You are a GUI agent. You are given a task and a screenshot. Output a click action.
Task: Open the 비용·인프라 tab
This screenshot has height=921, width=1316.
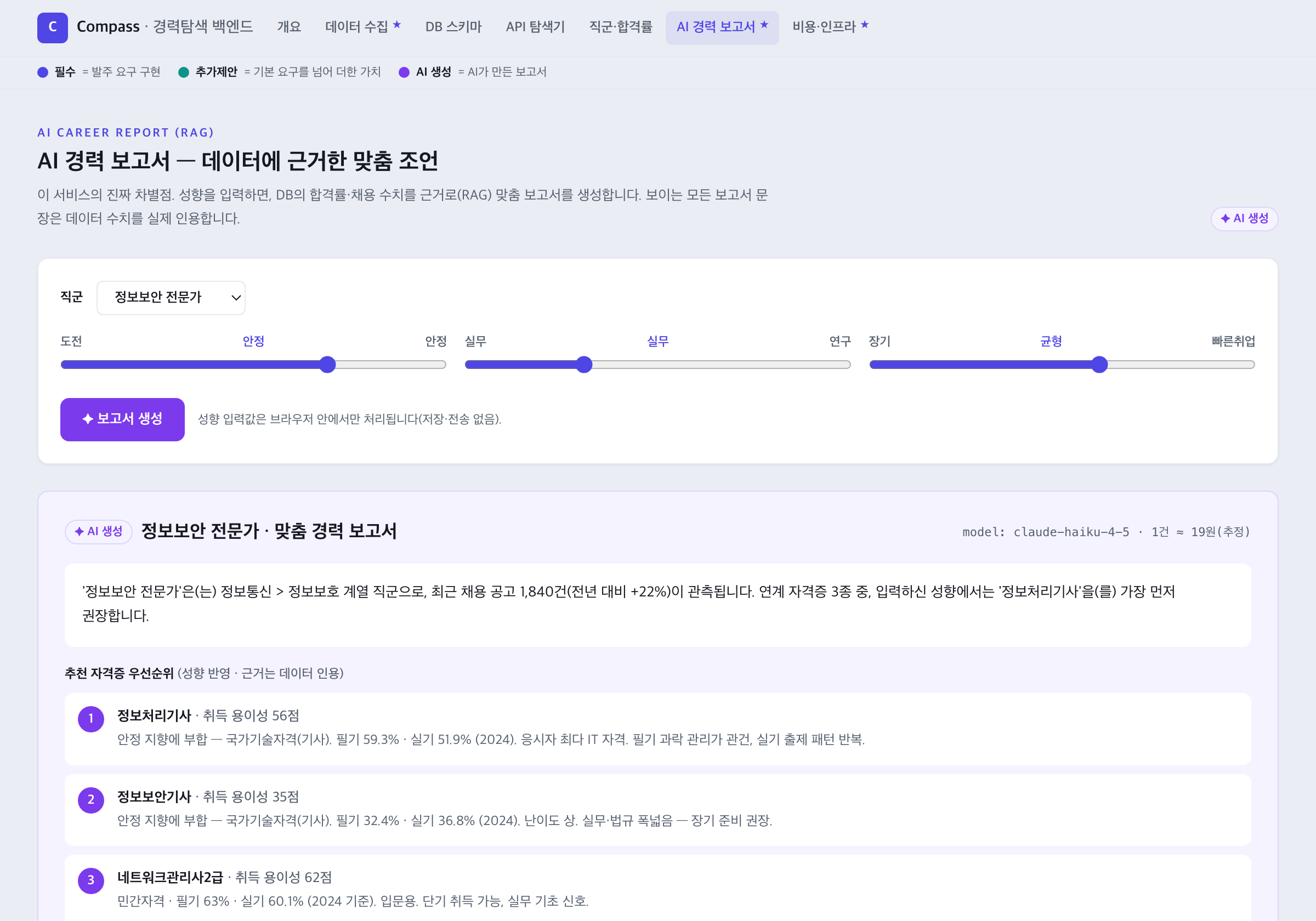click(x=830, y=27)
